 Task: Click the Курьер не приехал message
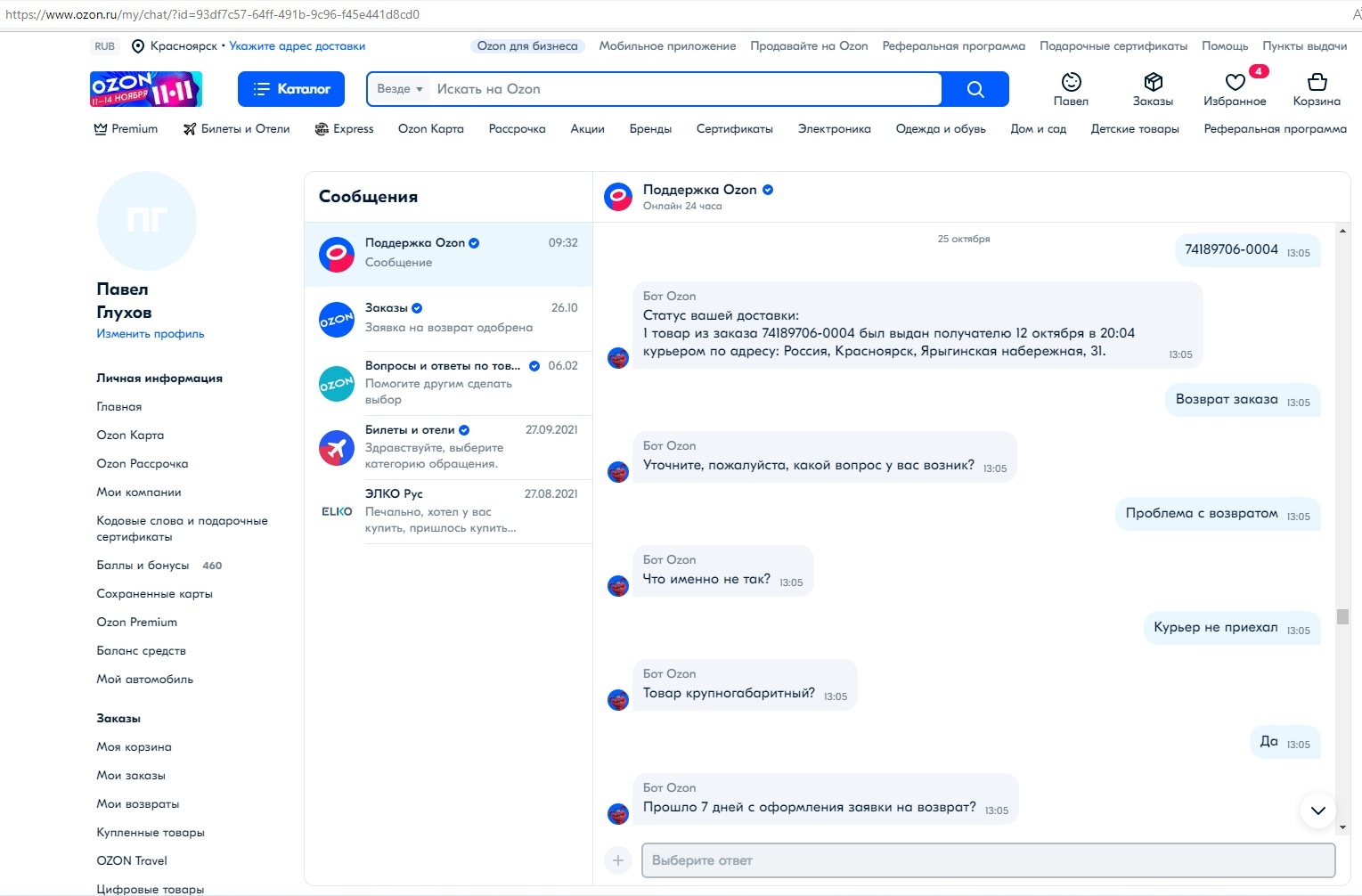point(1232,628)
